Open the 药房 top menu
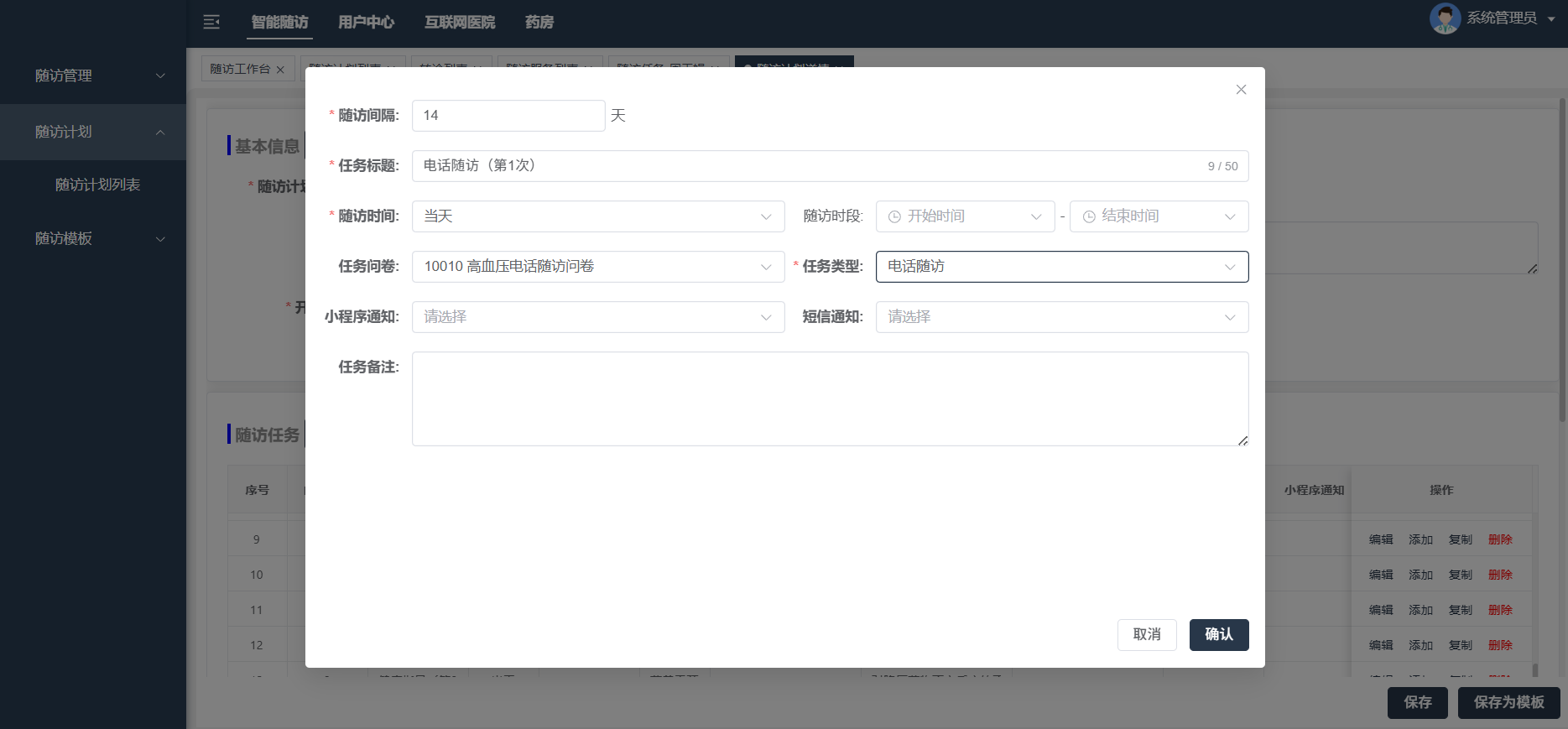This screenshot has height=729, width=1568. (539, 22)
